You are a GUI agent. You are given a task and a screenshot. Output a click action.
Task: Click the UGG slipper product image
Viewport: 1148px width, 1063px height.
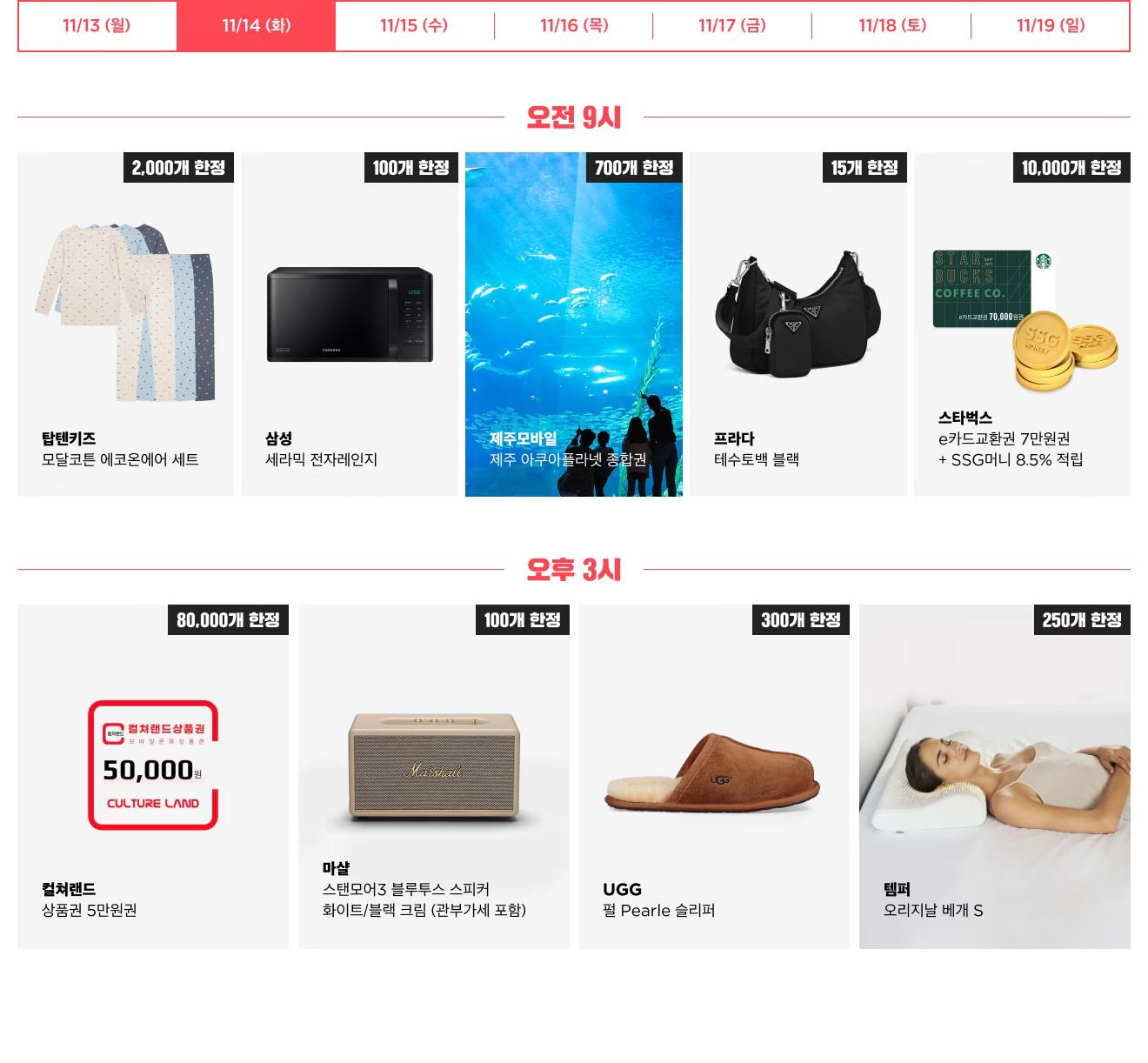click(x=713, y=772)
